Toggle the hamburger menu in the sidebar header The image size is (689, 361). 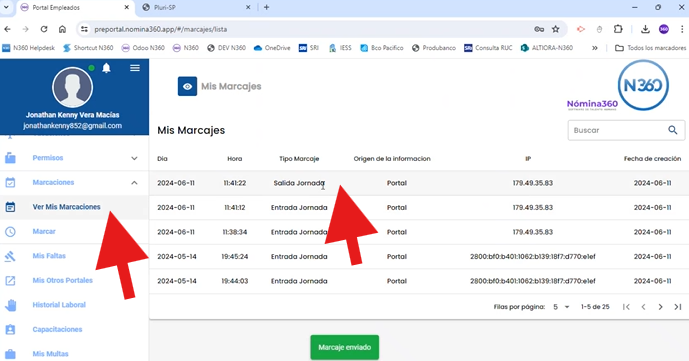click(x=135, y=68)
